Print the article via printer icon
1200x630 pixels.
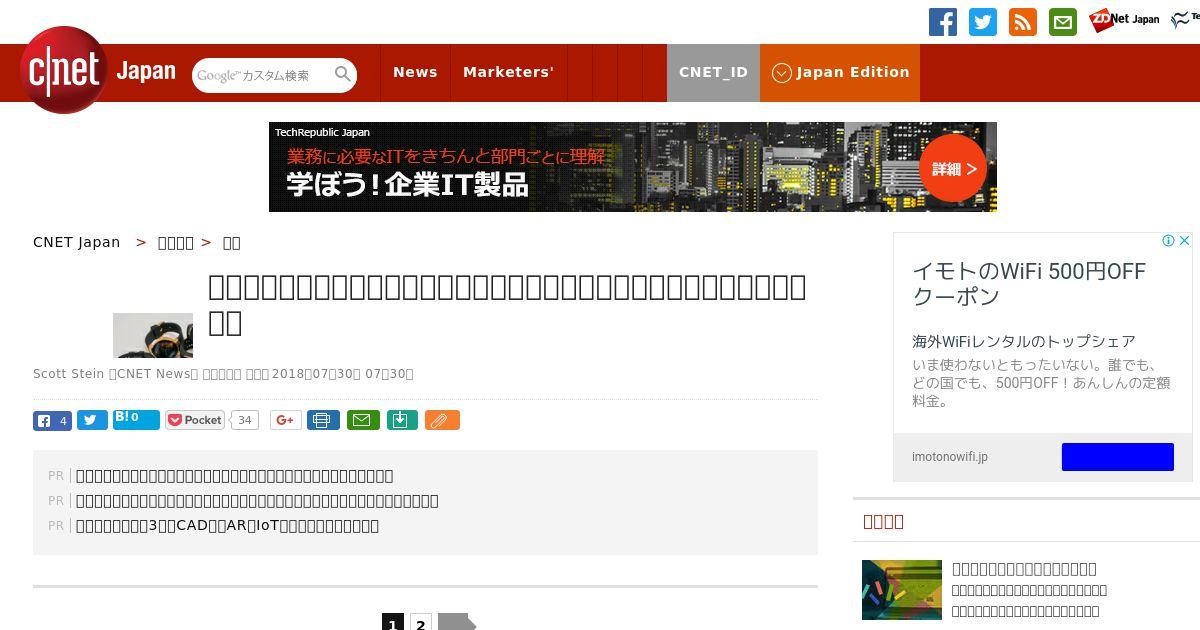pos(323,420)
